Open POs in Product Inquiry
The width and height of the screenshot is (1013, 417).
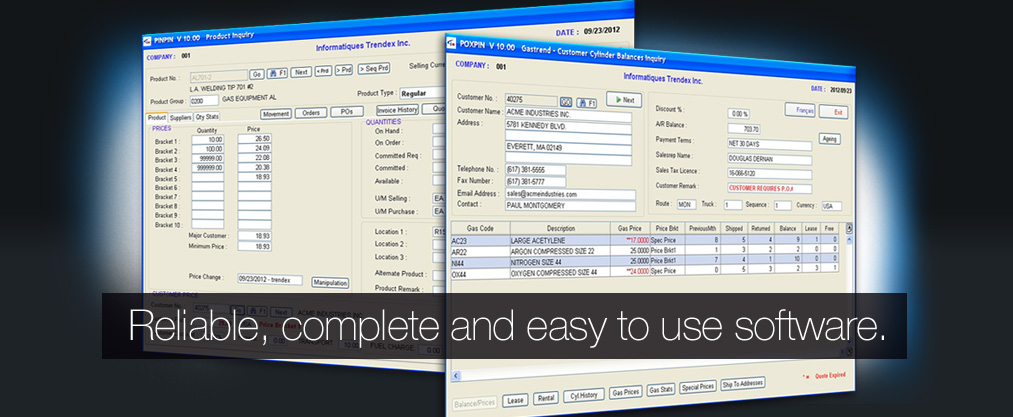pyautogui.click(x=347, y=111)
